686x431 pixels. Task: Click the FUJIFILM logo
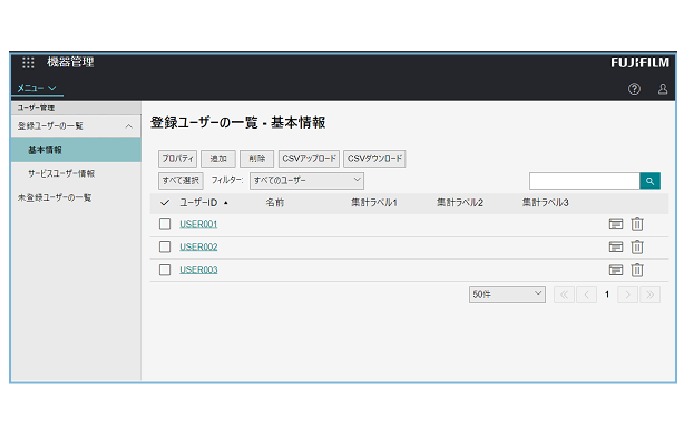click(640, 63)
